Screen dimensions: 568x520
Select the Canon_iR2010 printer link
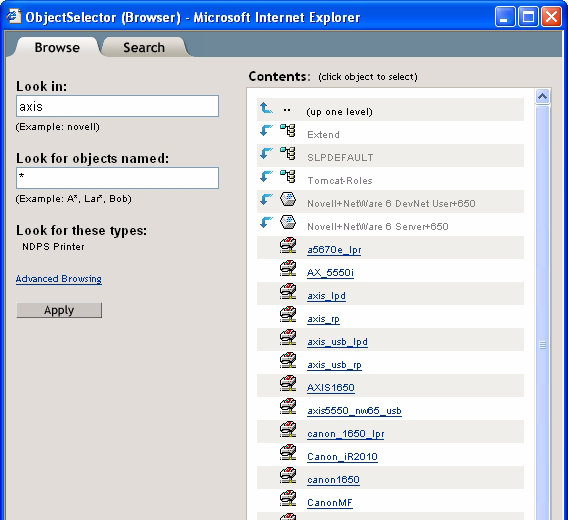[342, 457]
